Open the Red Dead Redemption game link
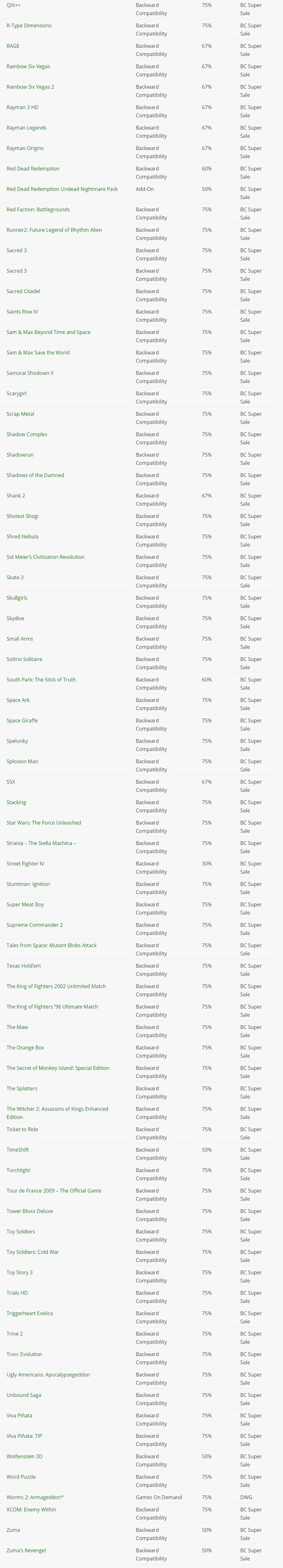Image resolution: width=283 pixels, height=1568 pixels. 33,169
